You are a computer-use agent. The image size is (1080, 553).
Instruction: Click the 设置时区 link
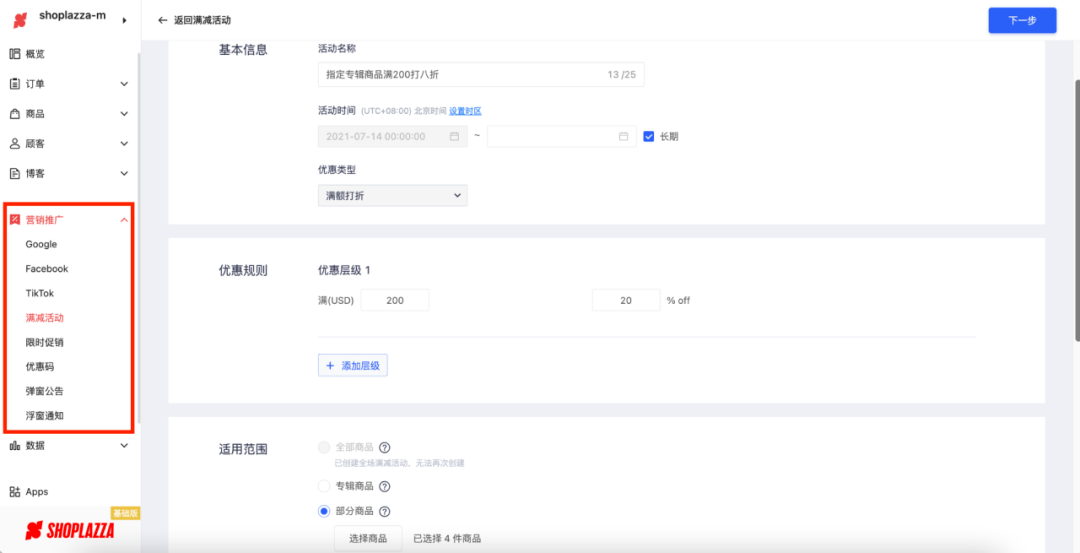click(465, 111)
